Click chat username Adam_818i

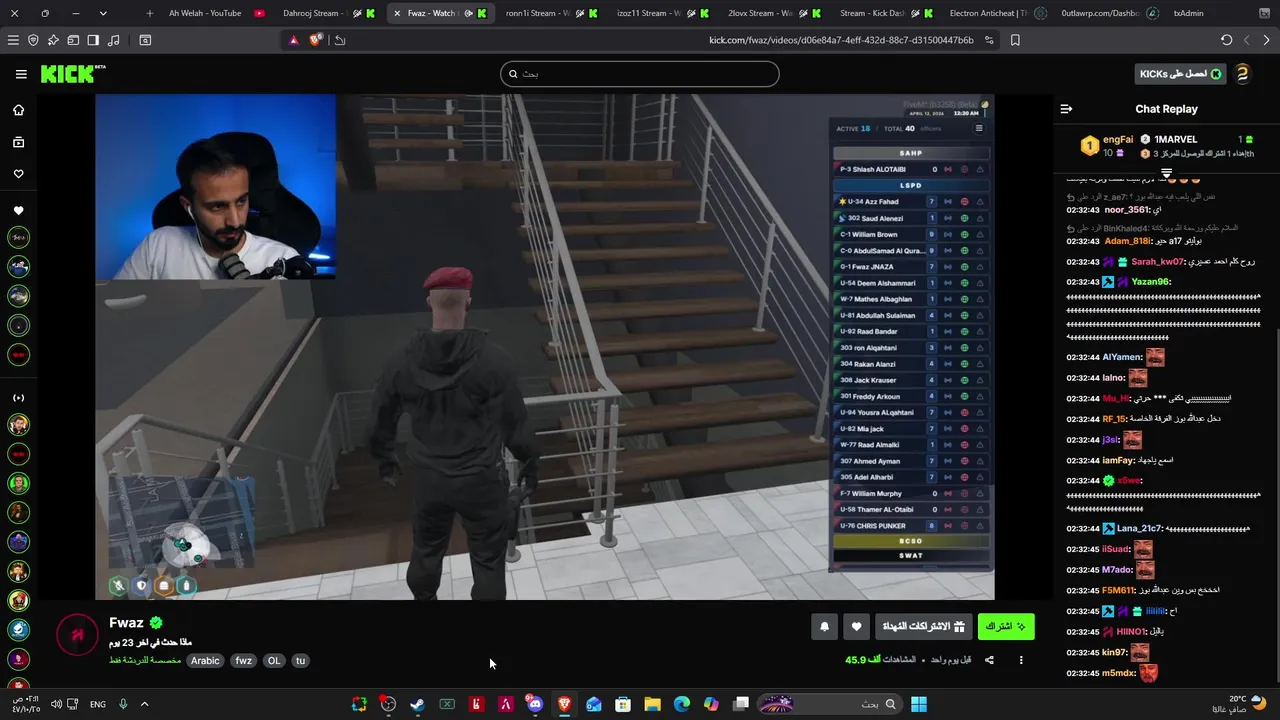1128,241
